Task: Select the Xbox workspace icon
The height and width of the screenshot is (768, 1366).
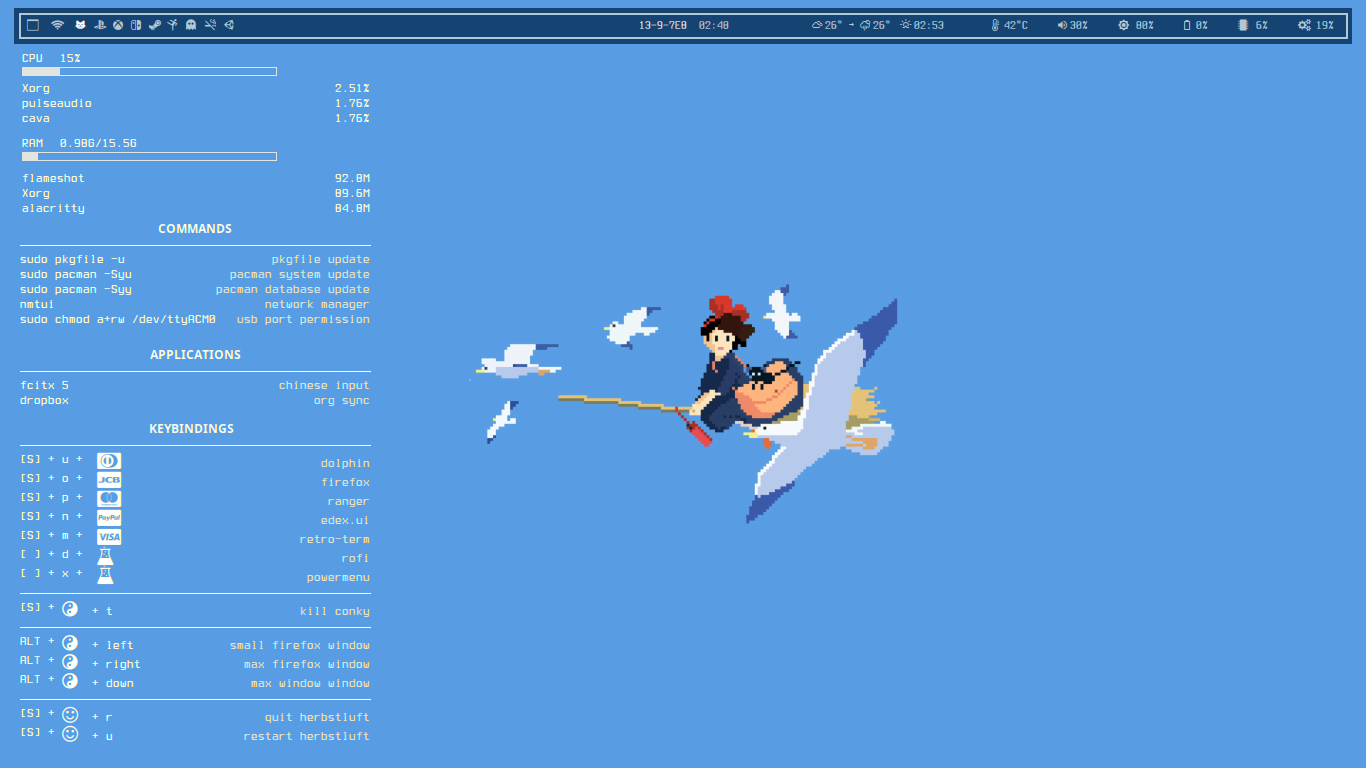Action: click(x=118, y=25)
